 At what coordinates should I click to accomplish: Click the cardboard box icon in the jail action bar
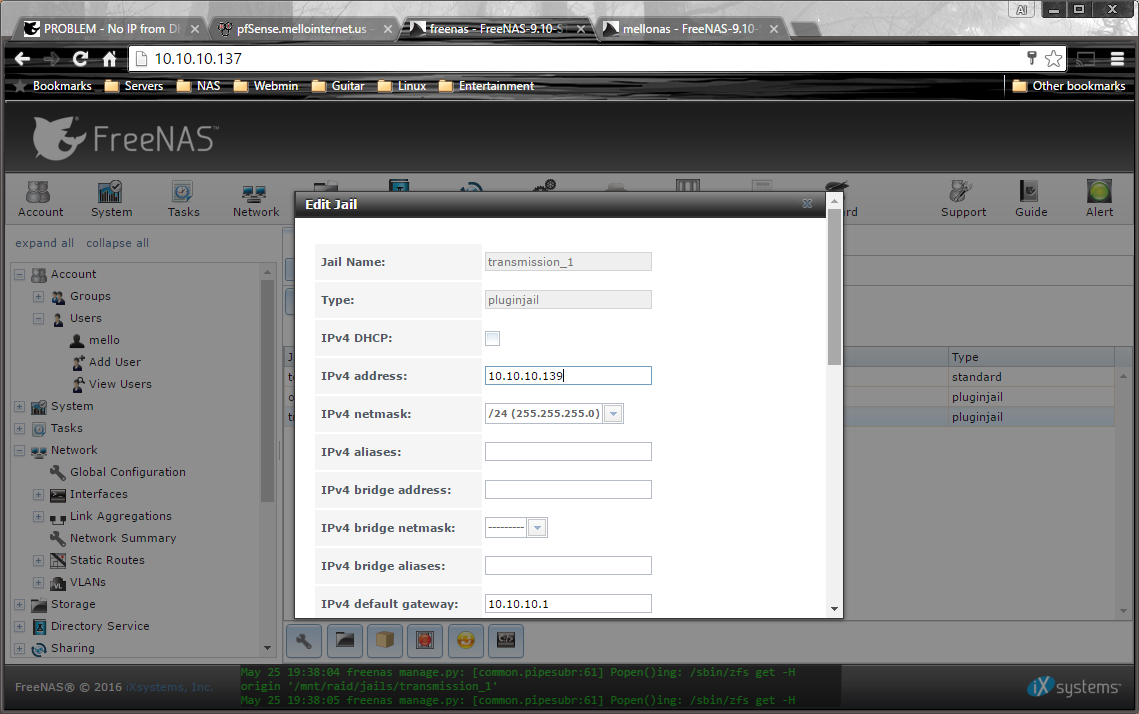click(384, 640)
